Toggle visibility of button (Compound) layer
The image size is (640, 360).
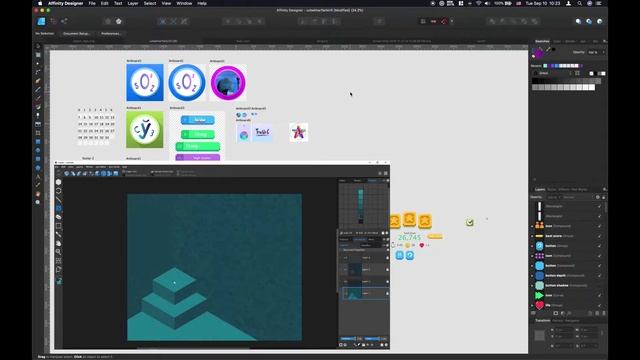[x=599, y=266]
